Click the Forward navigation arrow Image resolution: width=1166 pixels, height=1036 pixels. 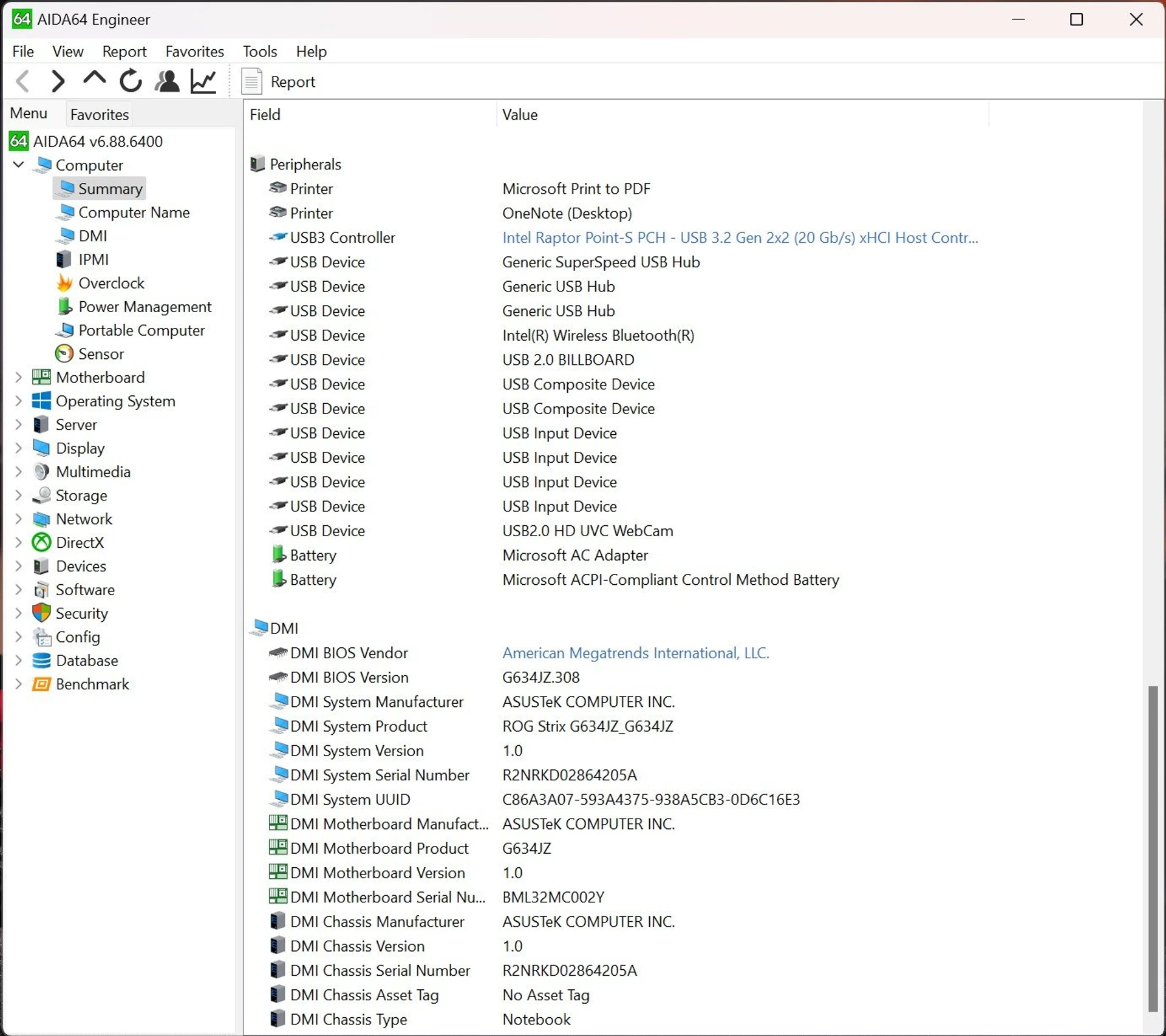[58, 81]
